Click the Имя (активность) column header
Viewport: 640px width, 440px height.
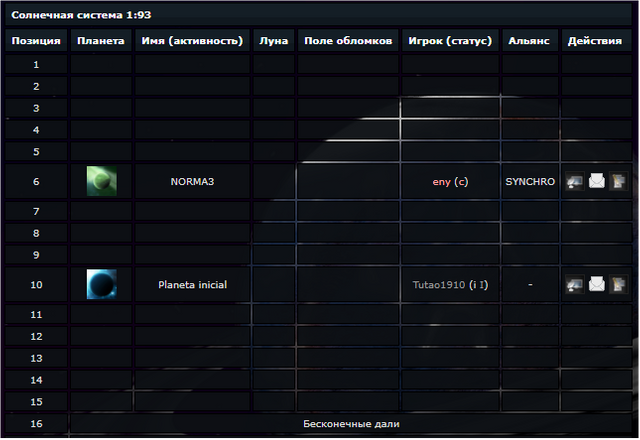(x=192, y=41)
